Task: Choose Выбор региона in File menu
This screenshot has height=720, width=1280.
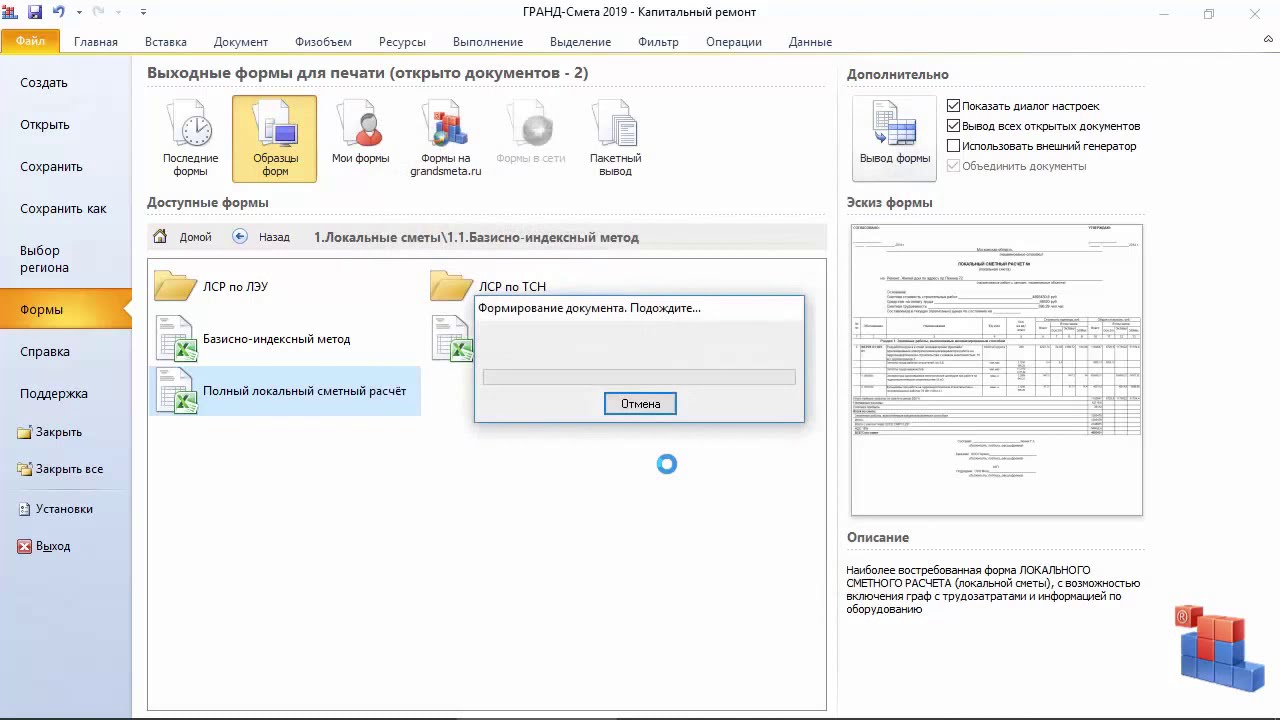Action: point(45,259)
